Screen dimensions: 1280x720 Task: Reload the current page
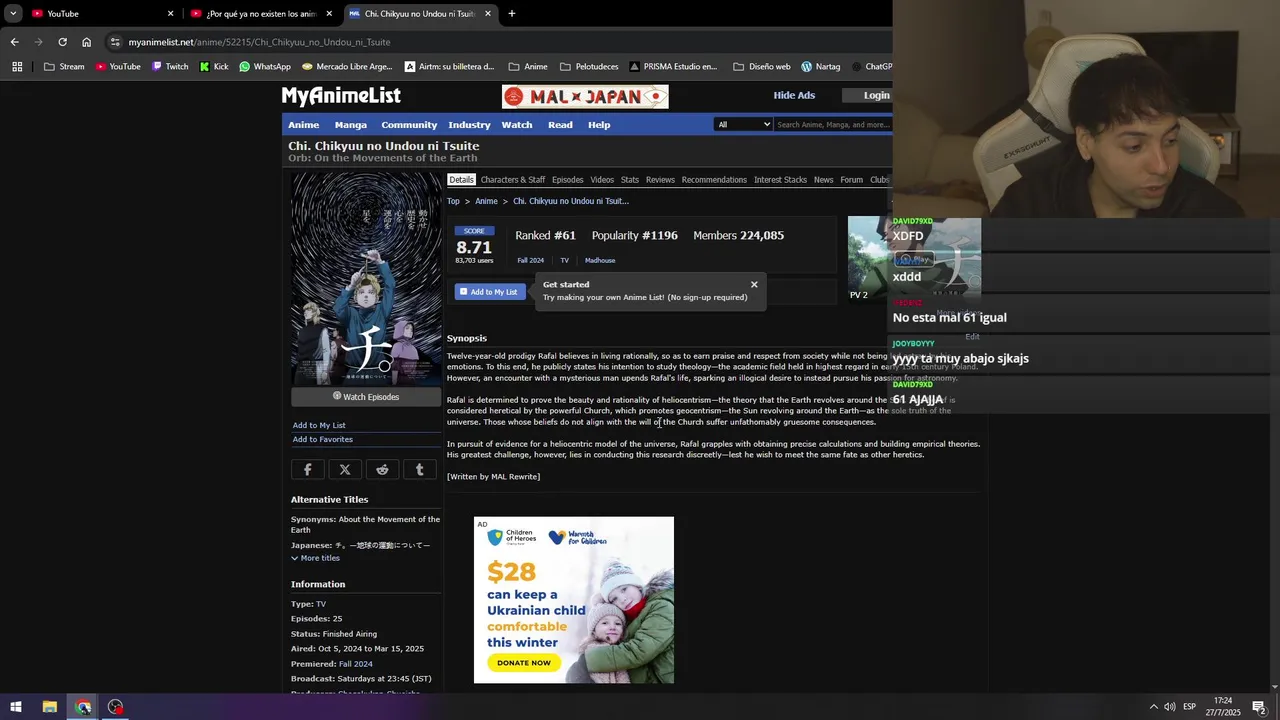(62, 42)
